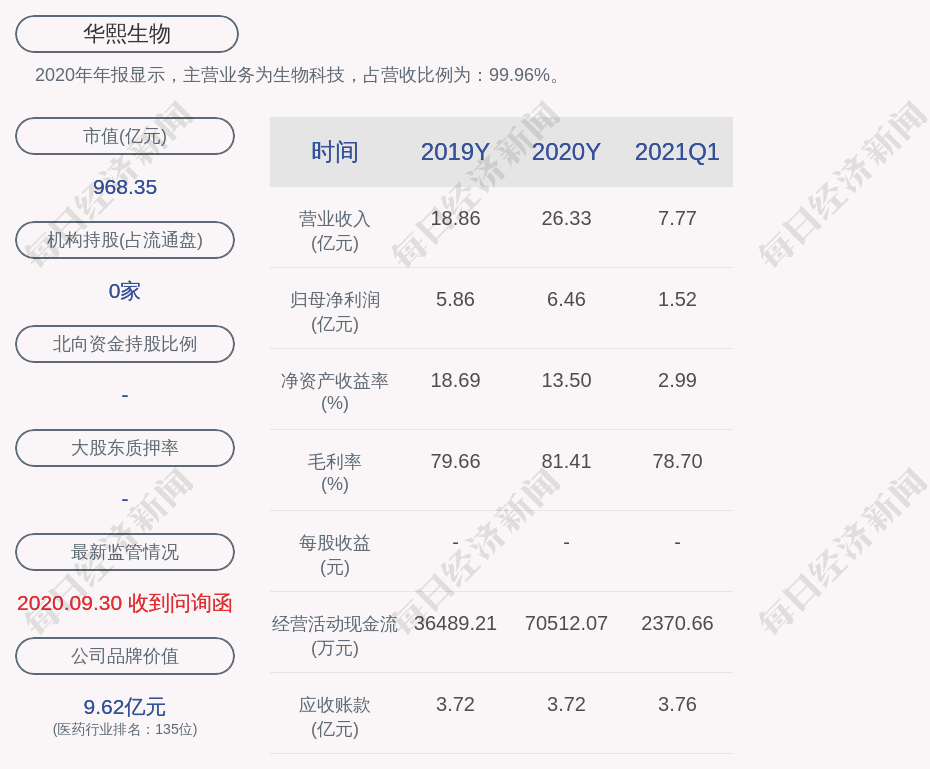930x769 pixels.
Task: Click the 每股收益(元) row label
Action: [x=335, y=555]
